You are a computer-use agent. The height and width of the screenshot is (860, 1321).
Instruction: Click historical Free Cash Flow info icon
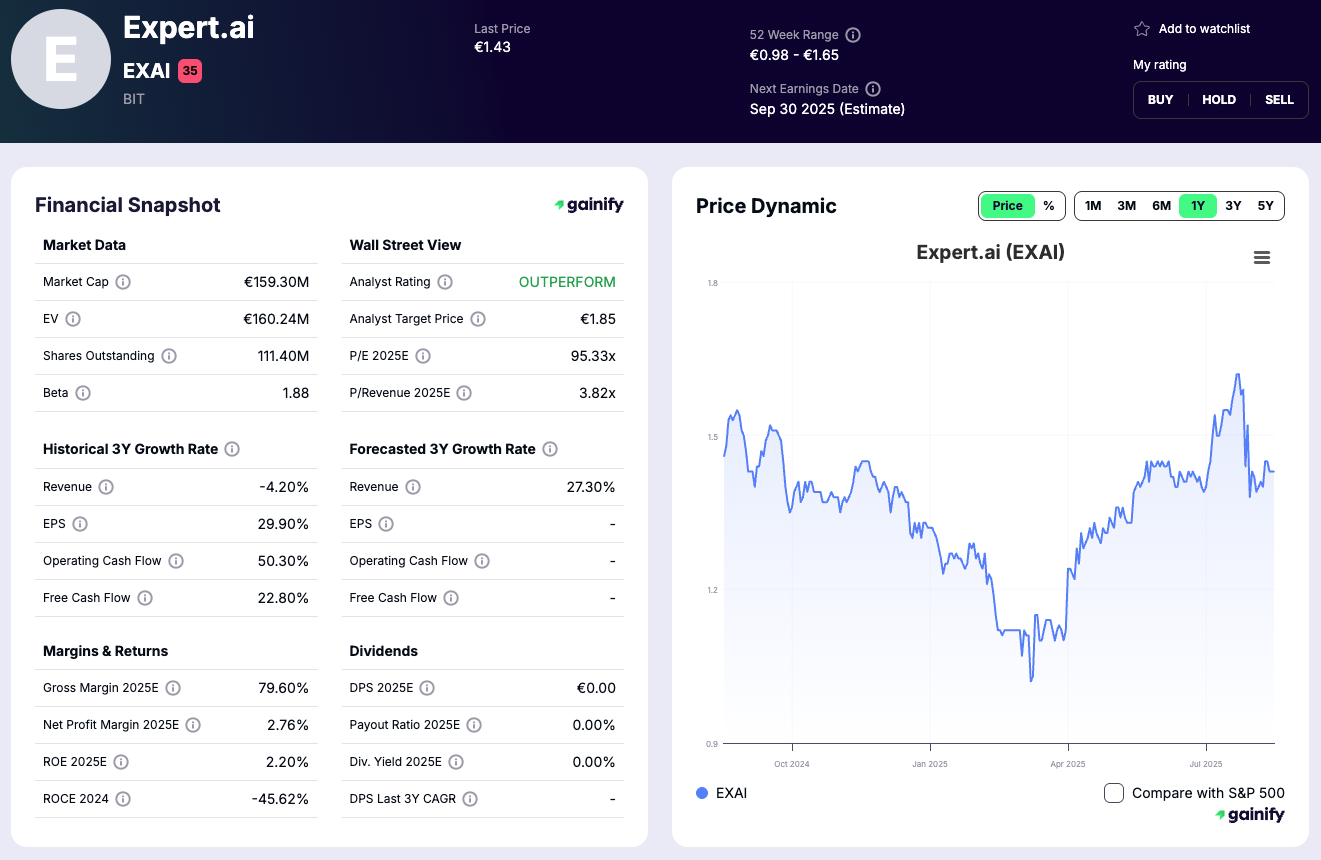(x=145, y=598)
